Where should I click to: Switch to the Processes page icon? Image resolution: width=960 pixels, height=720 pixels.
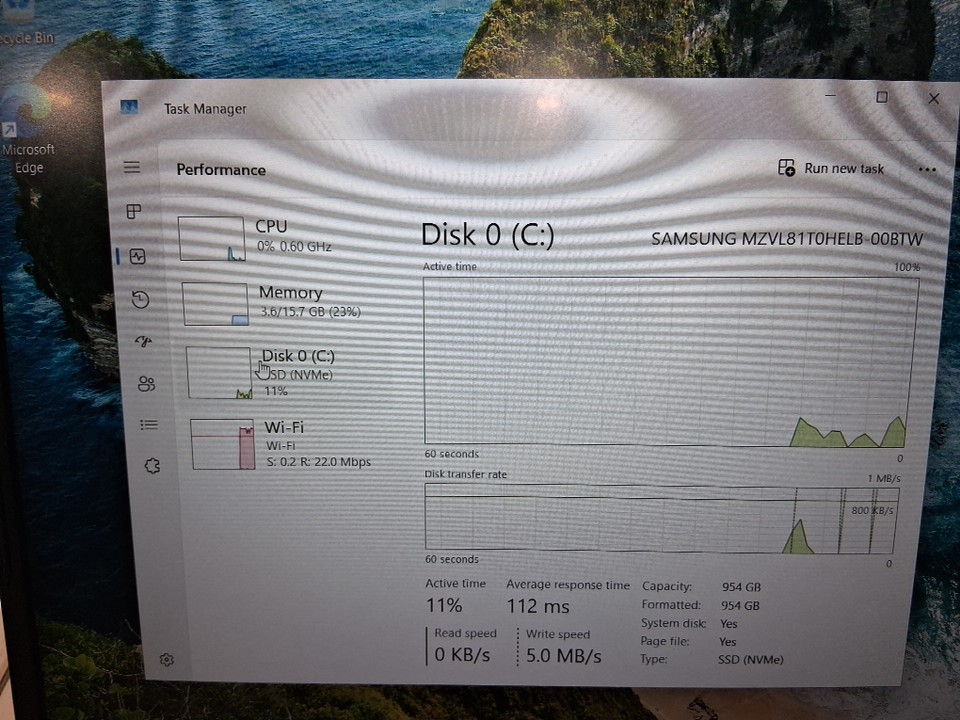pos(134,212)
